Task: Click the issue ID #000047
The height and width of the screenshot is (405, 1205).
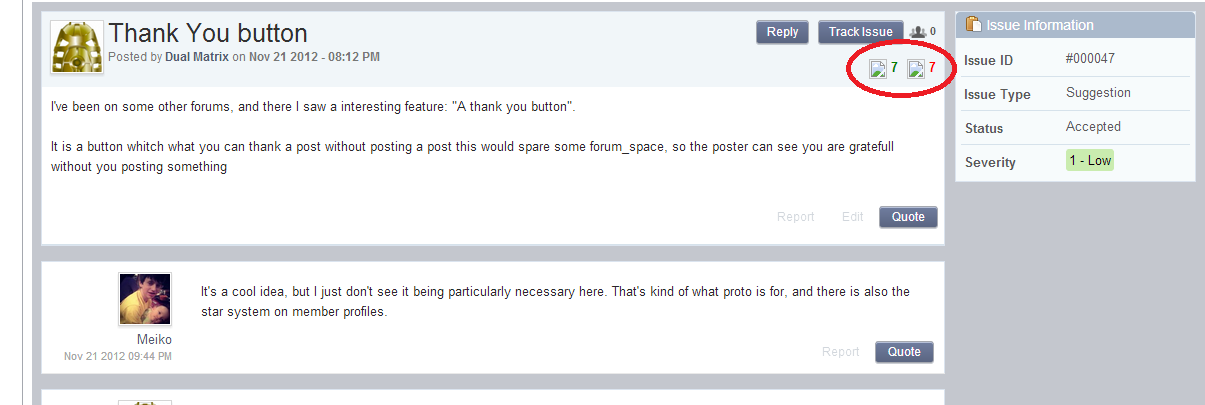Action: point(1090,59)
